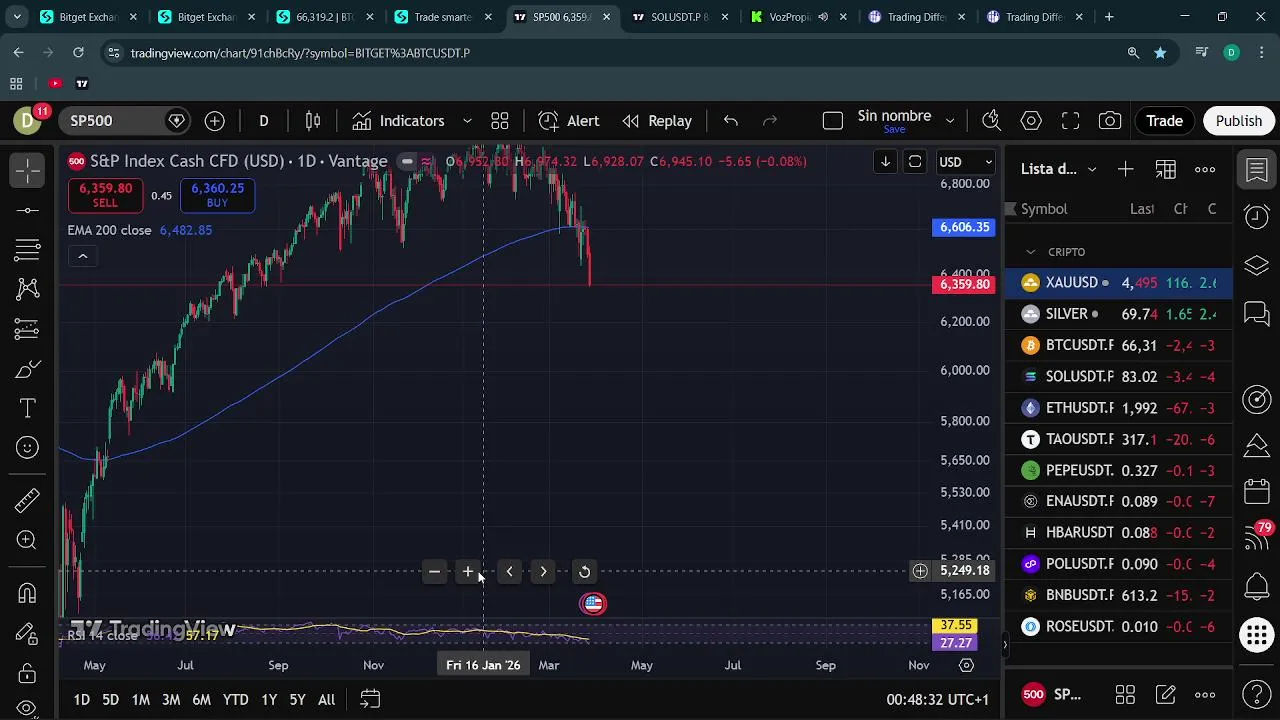Select the All time range
The height and width of the screenshot is (720, 1280).
[326, 700]
